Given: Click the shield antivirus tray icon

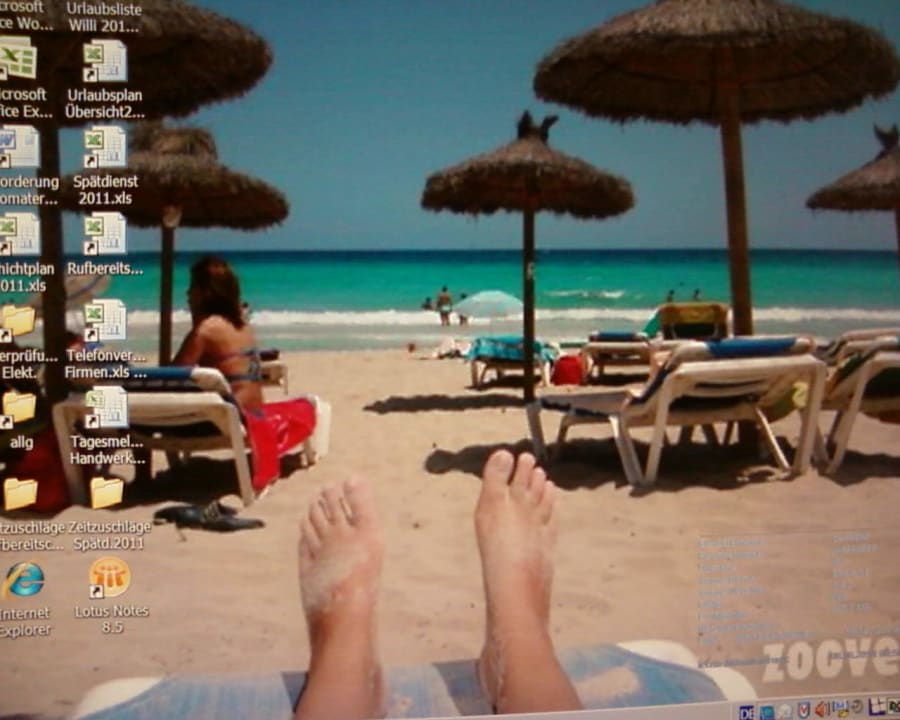Looking at the screenshot, I should tap(803, 709).
